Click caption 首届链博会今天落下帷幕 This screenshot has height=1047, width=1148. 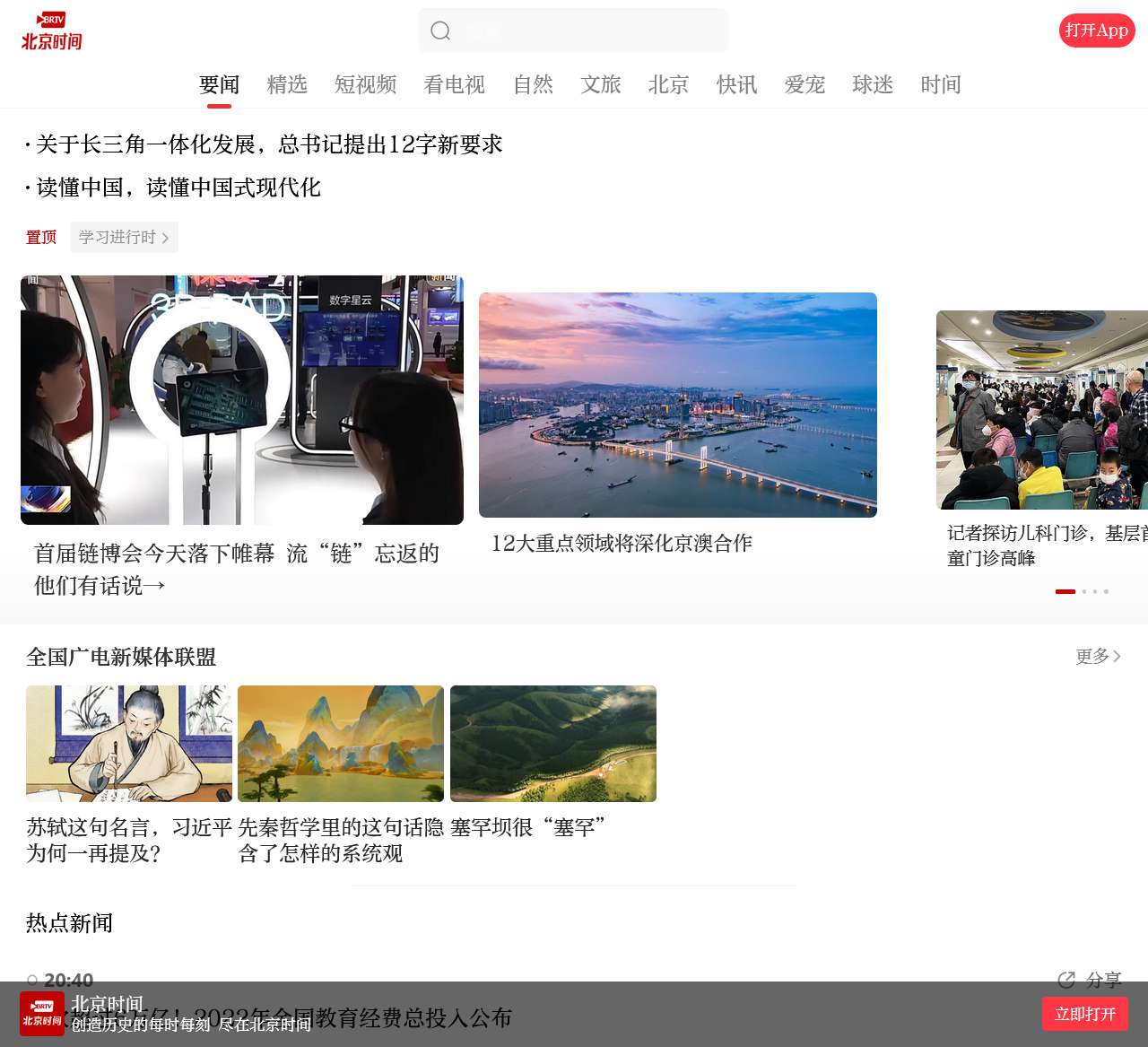click(x=237, y=570)
